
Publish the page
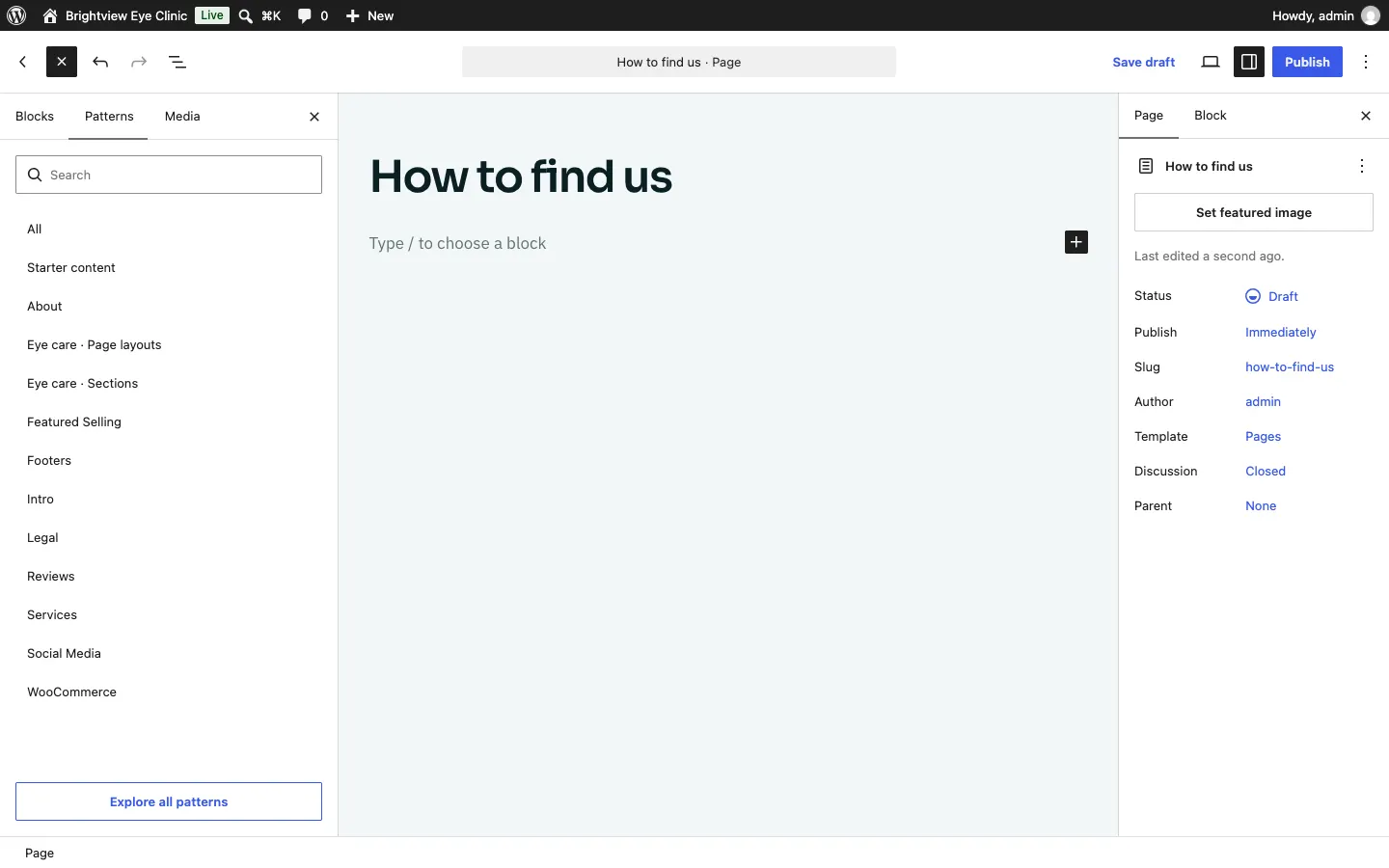point(1307,62)
